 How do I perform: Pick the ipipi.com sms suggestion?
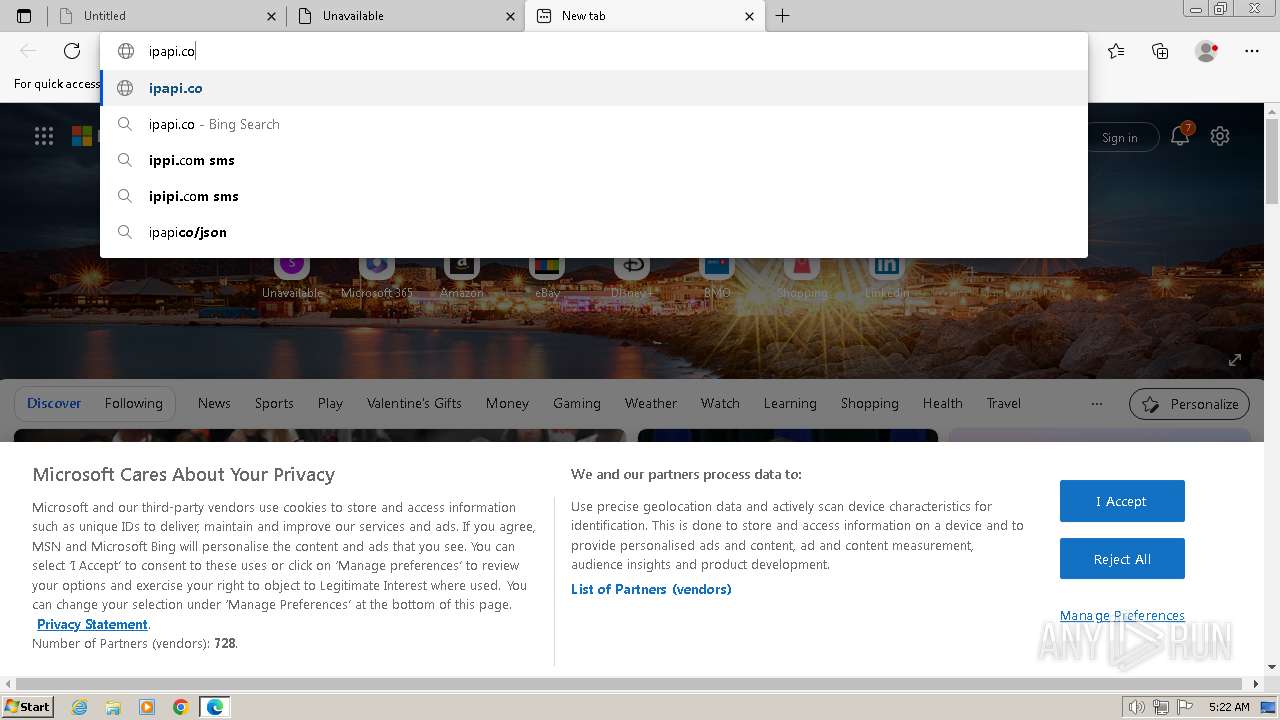tap(593, 196)
